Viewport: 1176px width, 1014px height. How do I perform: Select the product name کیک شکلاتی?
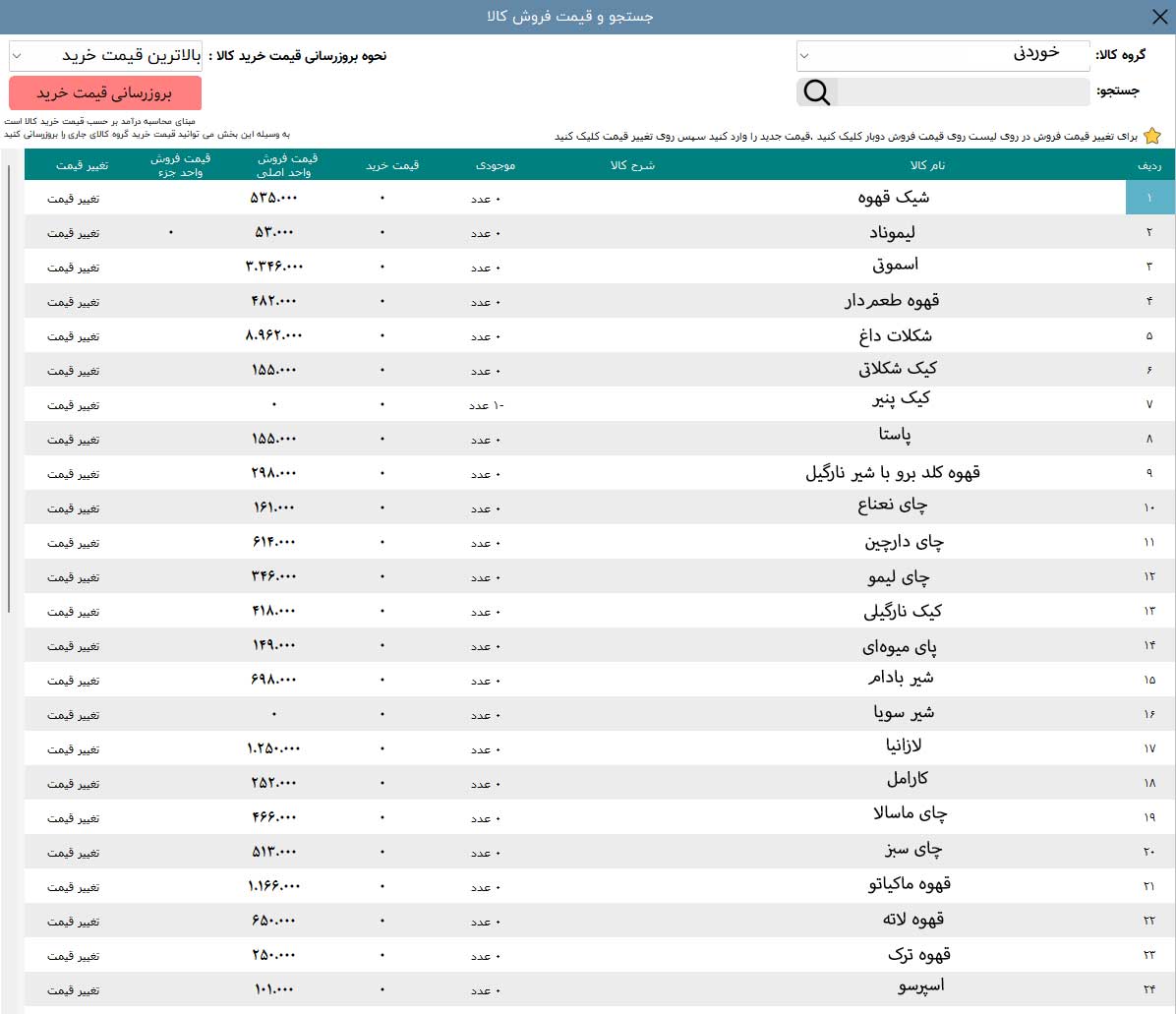tap(898, 368)
